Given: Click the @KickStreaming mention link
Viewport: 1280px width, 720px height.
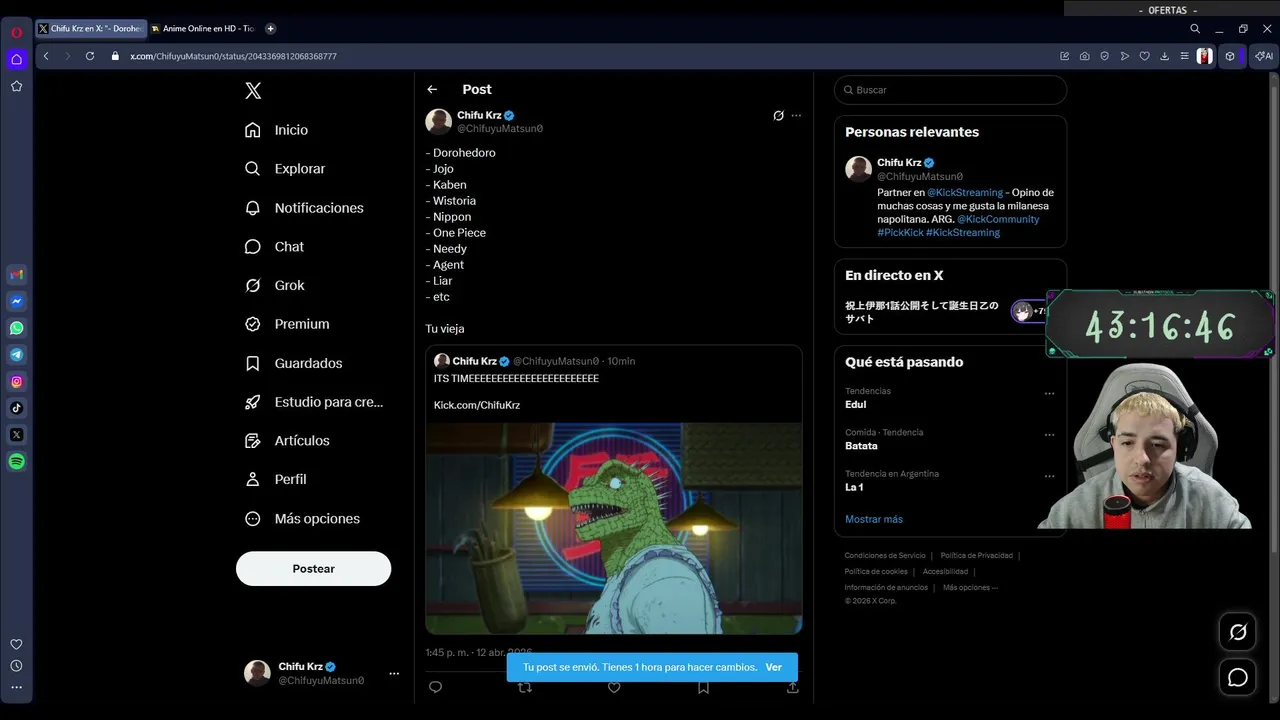Looking at the screenshot, I should point(965,192).
